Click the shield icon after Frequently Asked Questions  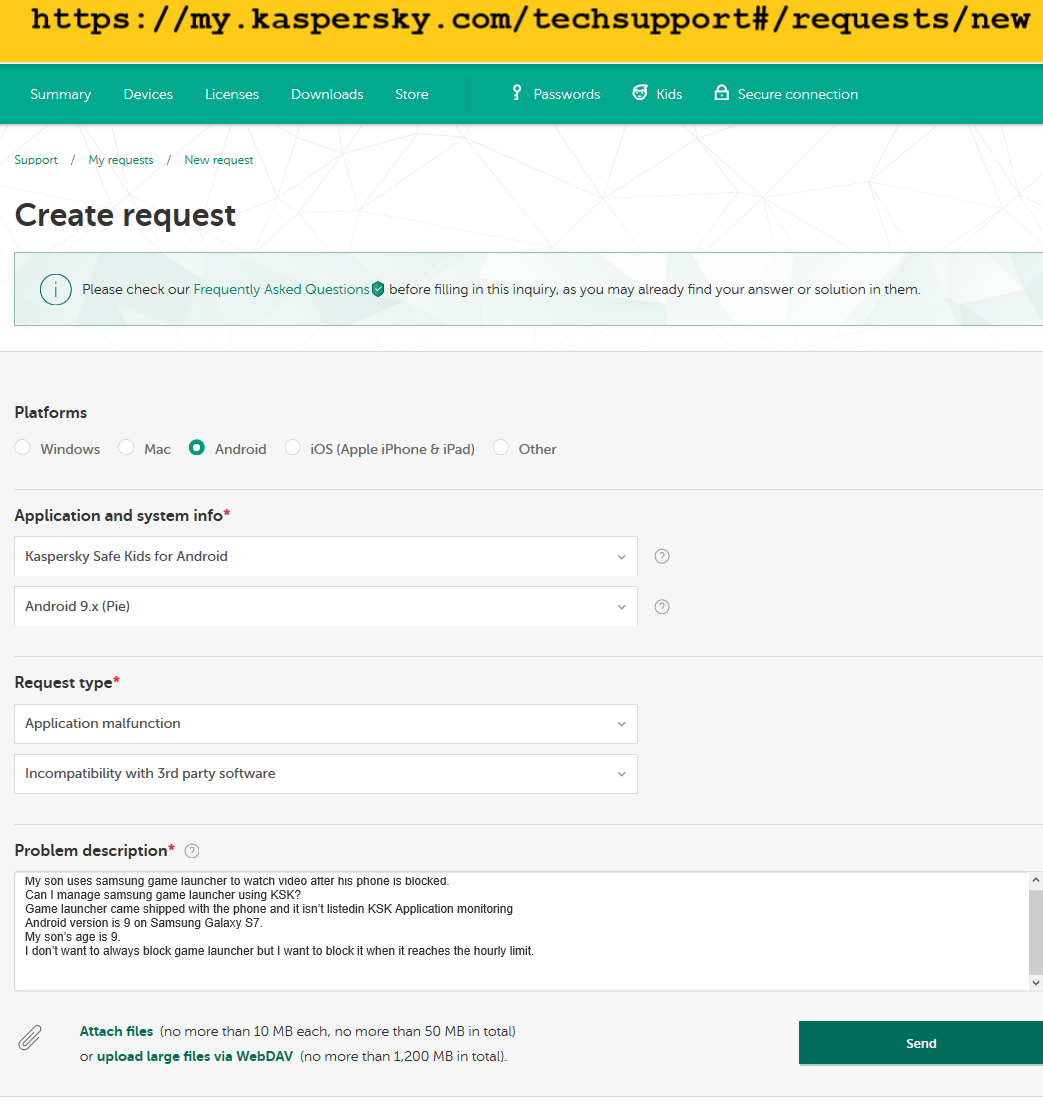tap(378, 289)
